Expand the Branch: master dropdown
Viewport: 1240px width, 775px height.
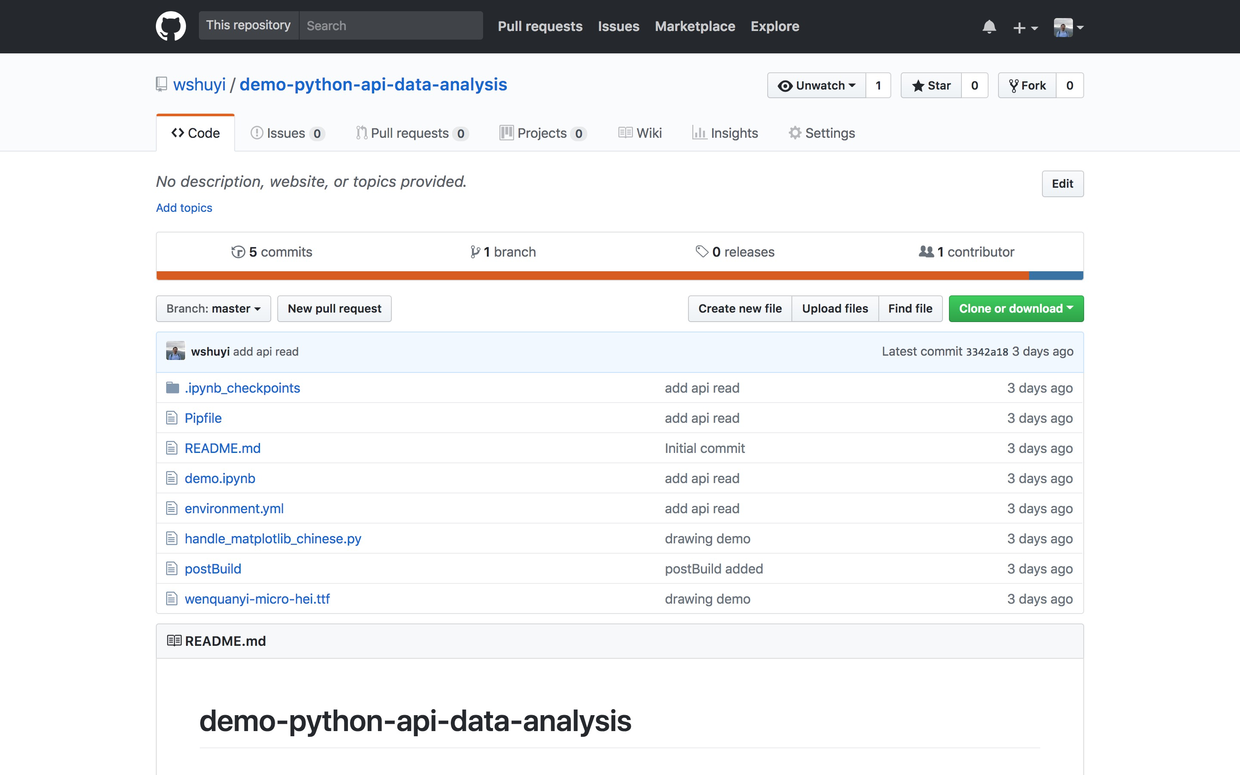click(213, 309)
